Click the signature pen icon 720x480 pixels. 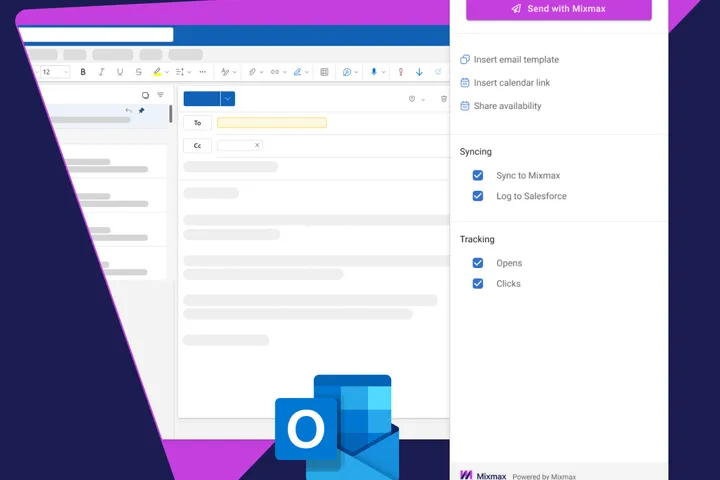pyautogui.click(x=298, y=72)
